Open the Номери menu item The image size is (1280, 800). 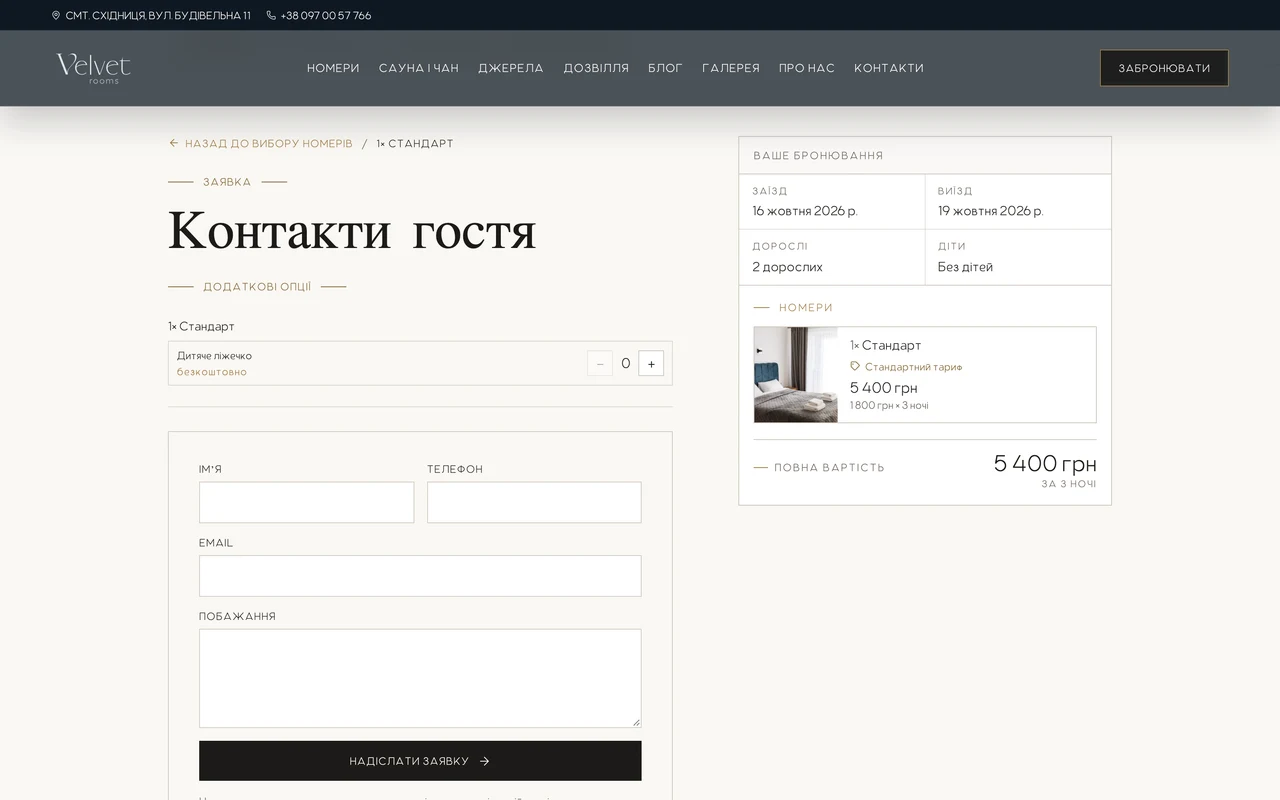pos(333,68)
